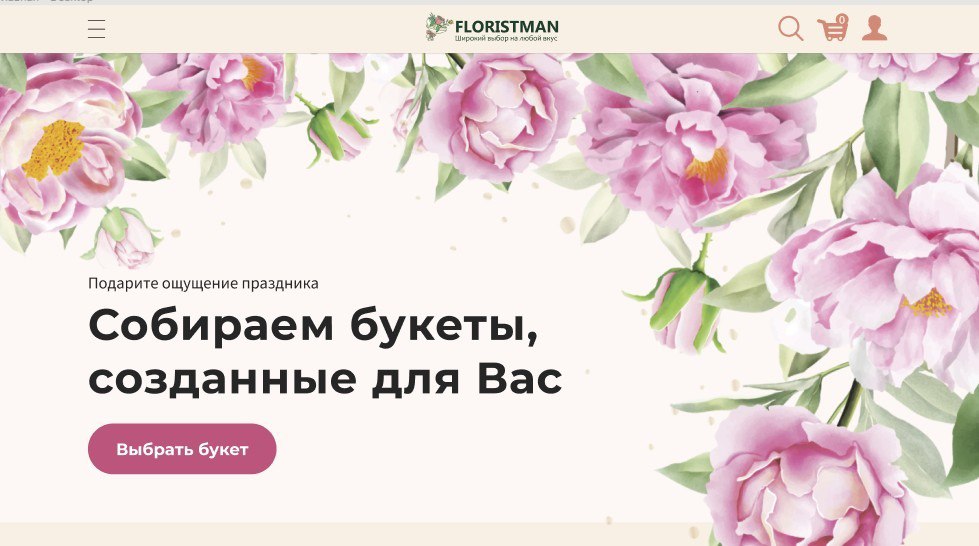Click the peony at bottom right corner
The height and width of the screenshot is (546, 979).
(805, 478)
